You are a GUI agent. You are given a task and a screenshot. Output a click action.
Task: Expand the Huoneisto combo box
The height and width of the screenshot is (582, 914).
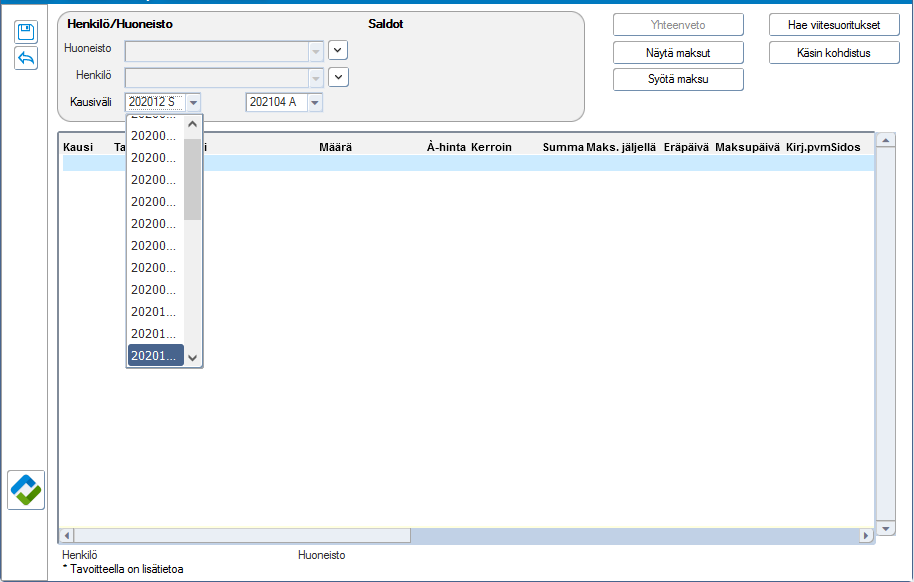click(x=316, y=51)
